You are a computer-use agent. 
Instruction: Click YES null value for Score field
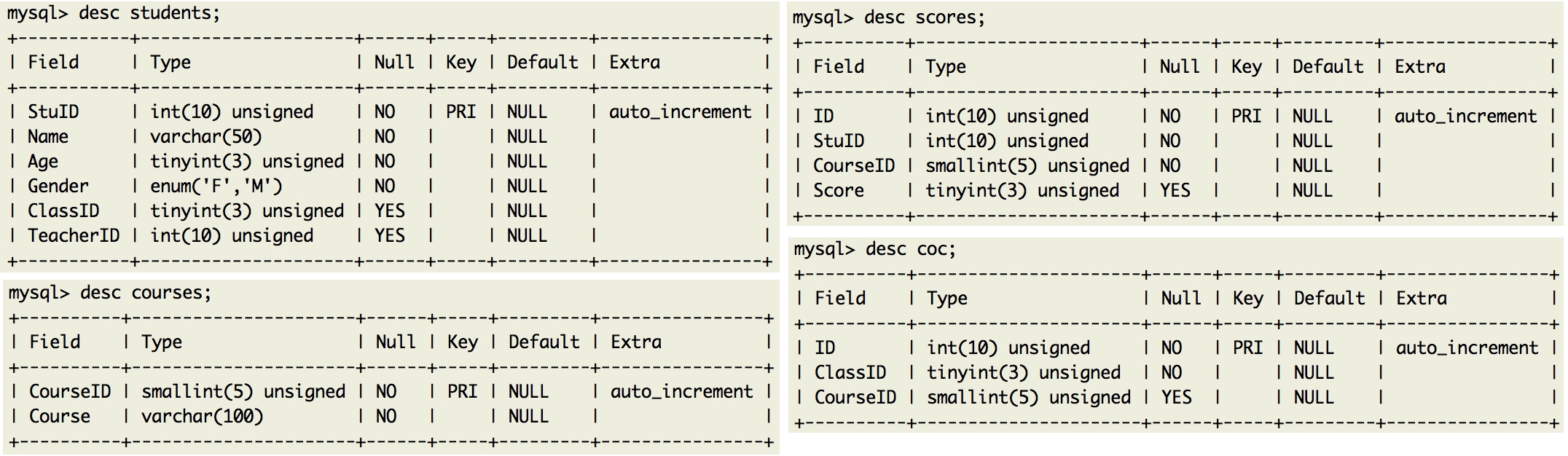point(1175,191)
